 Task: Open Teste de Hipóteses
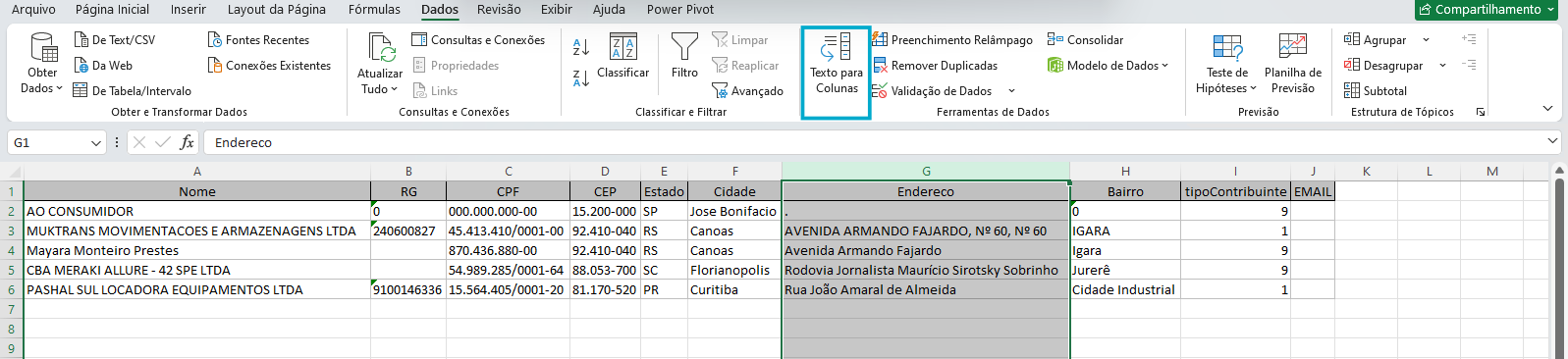pos(1227,65)
